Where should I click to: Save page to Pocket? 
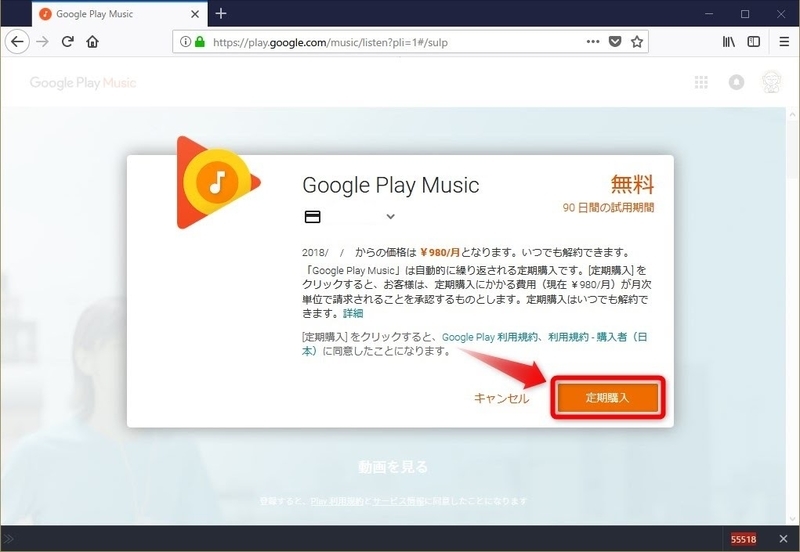click(x=615, y=42)
